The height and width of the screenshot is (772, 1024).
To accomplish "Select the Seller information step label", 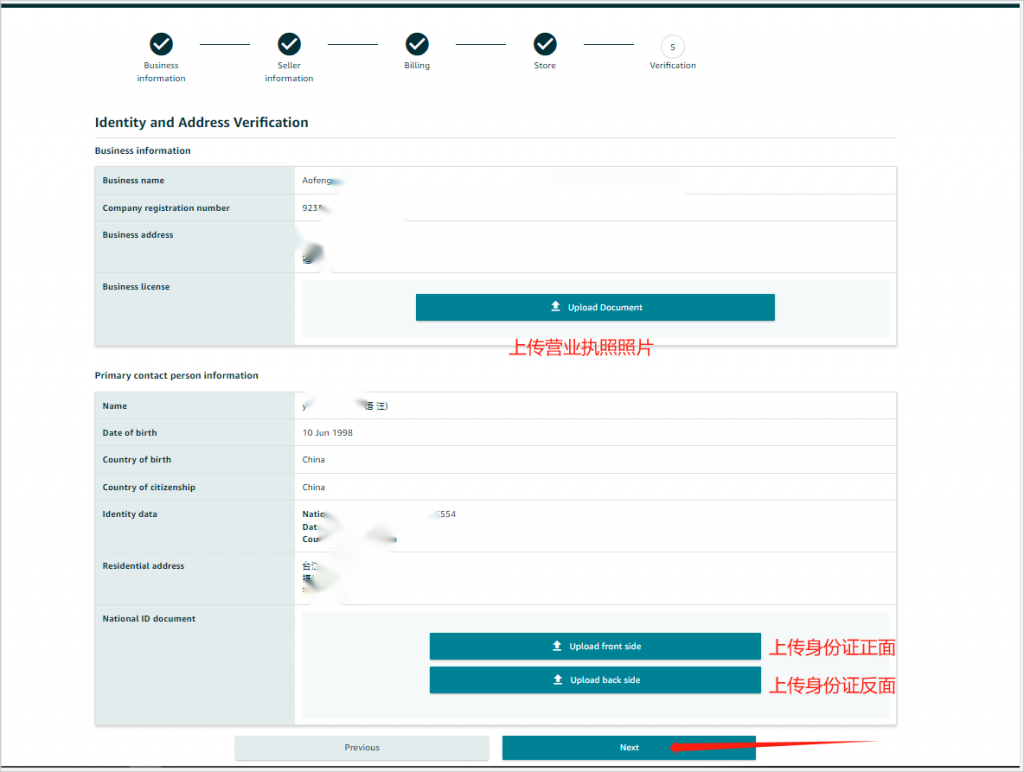I will [x=289, y=72].
